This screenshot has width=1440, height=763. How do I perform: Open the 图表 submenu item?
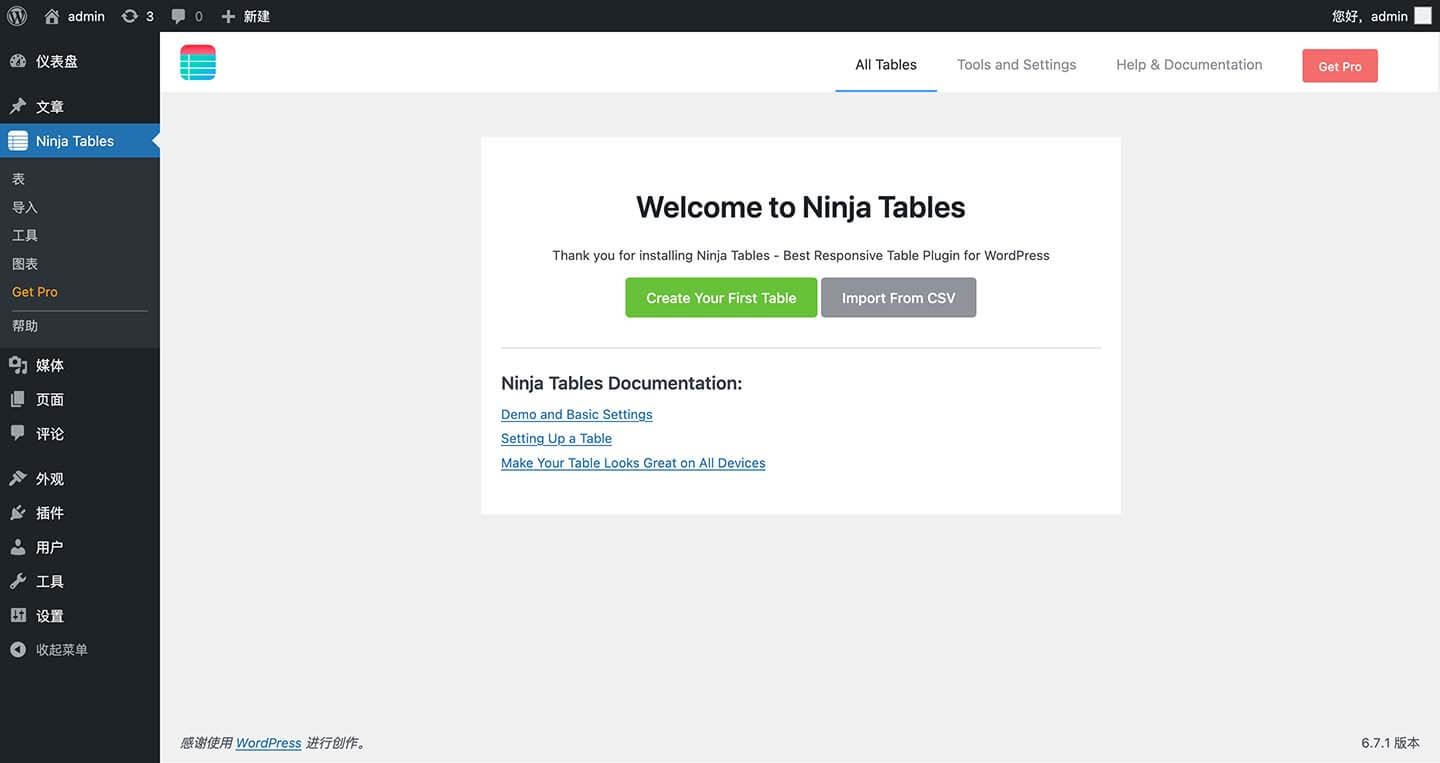coord(25,264)
